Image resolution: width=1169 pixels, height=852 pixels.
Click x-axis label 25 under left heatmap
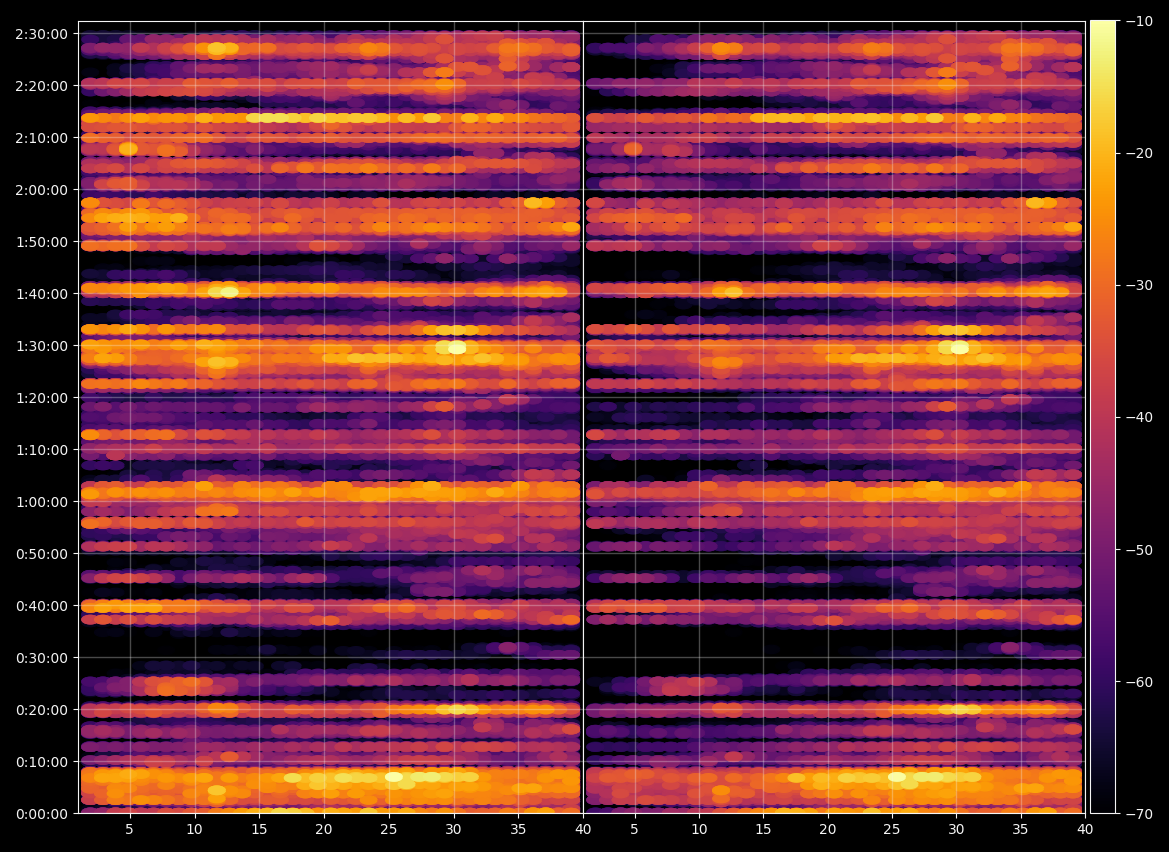[388, 829]
